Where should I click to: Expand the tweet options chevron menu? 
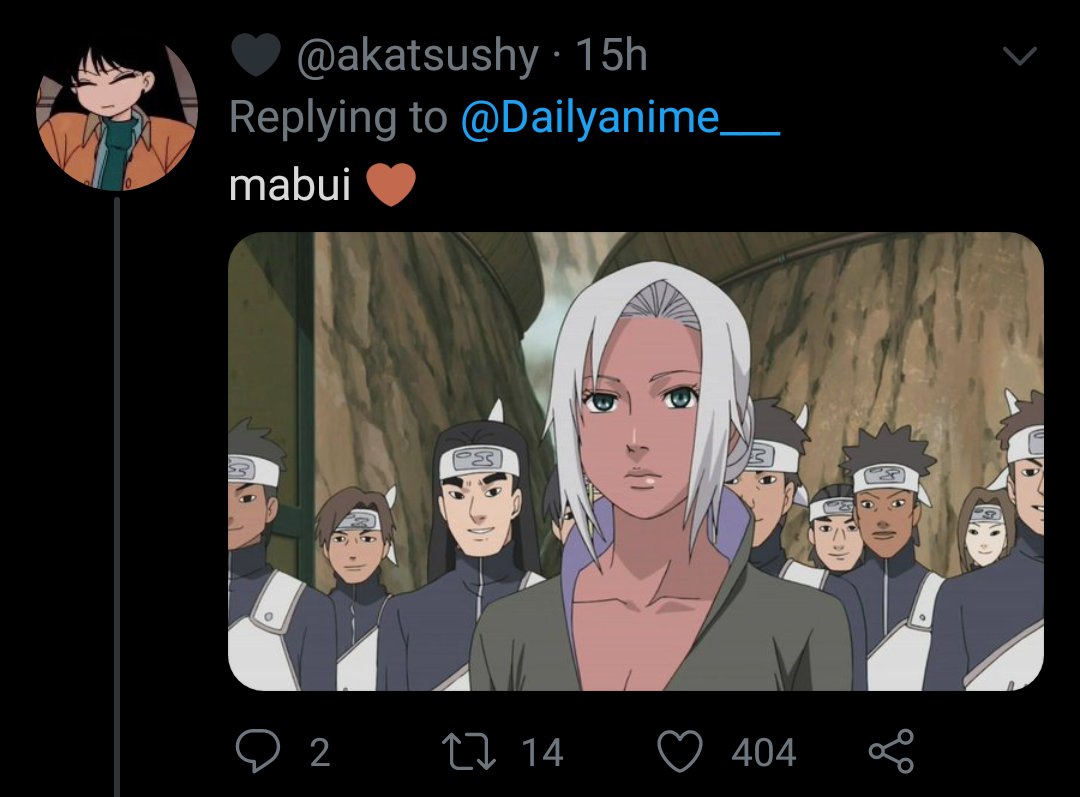click(x=1020, y=56)
